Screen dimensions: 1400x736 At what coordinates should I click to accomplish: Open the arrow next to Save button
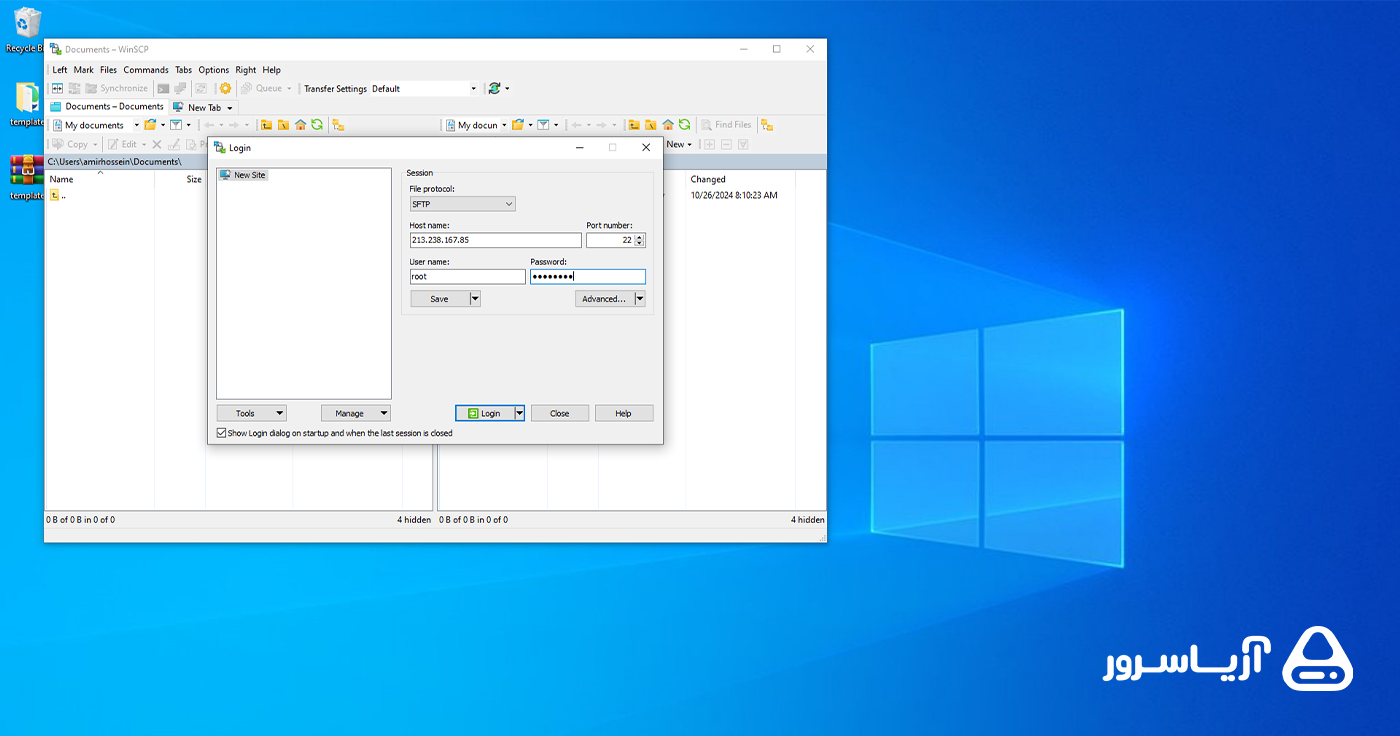[x=475, y=299]
